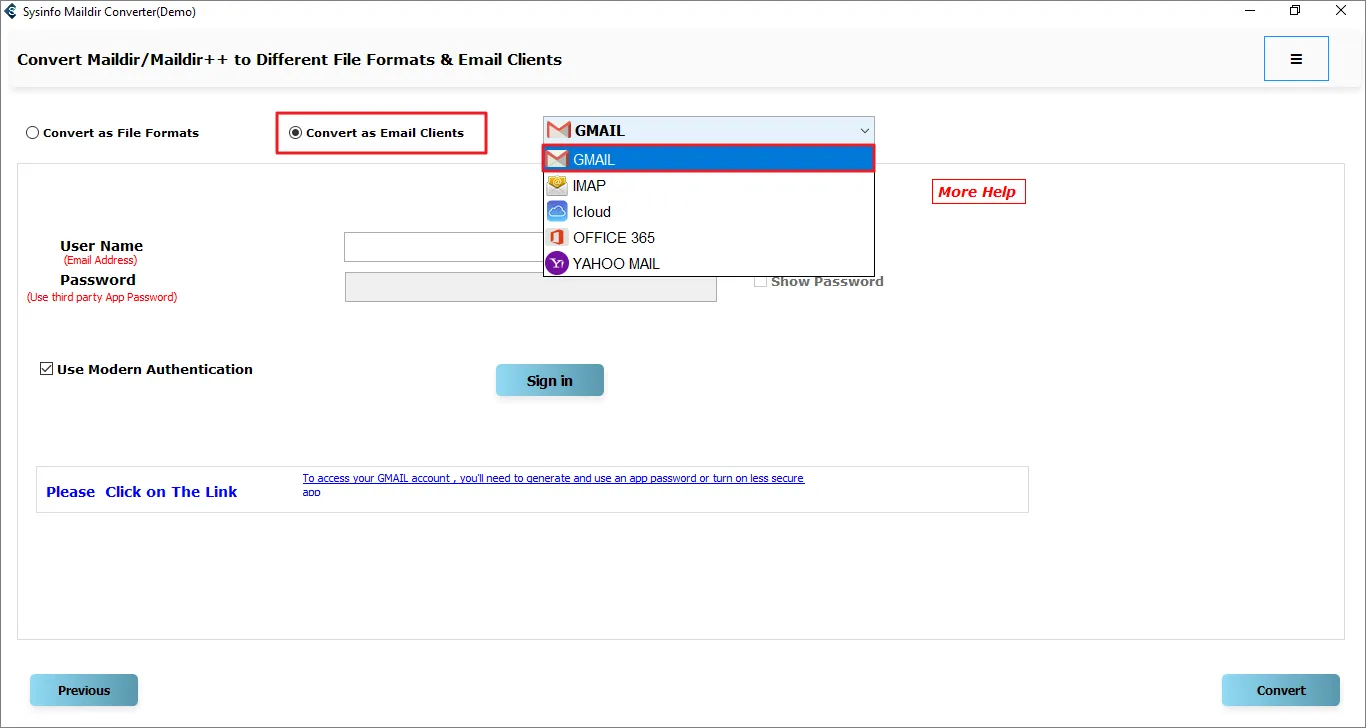Screen dimensions: 1366x728
Task: Click the Sysinfo app logo icon
Action: pyautogui.click(x=11, y=12)
